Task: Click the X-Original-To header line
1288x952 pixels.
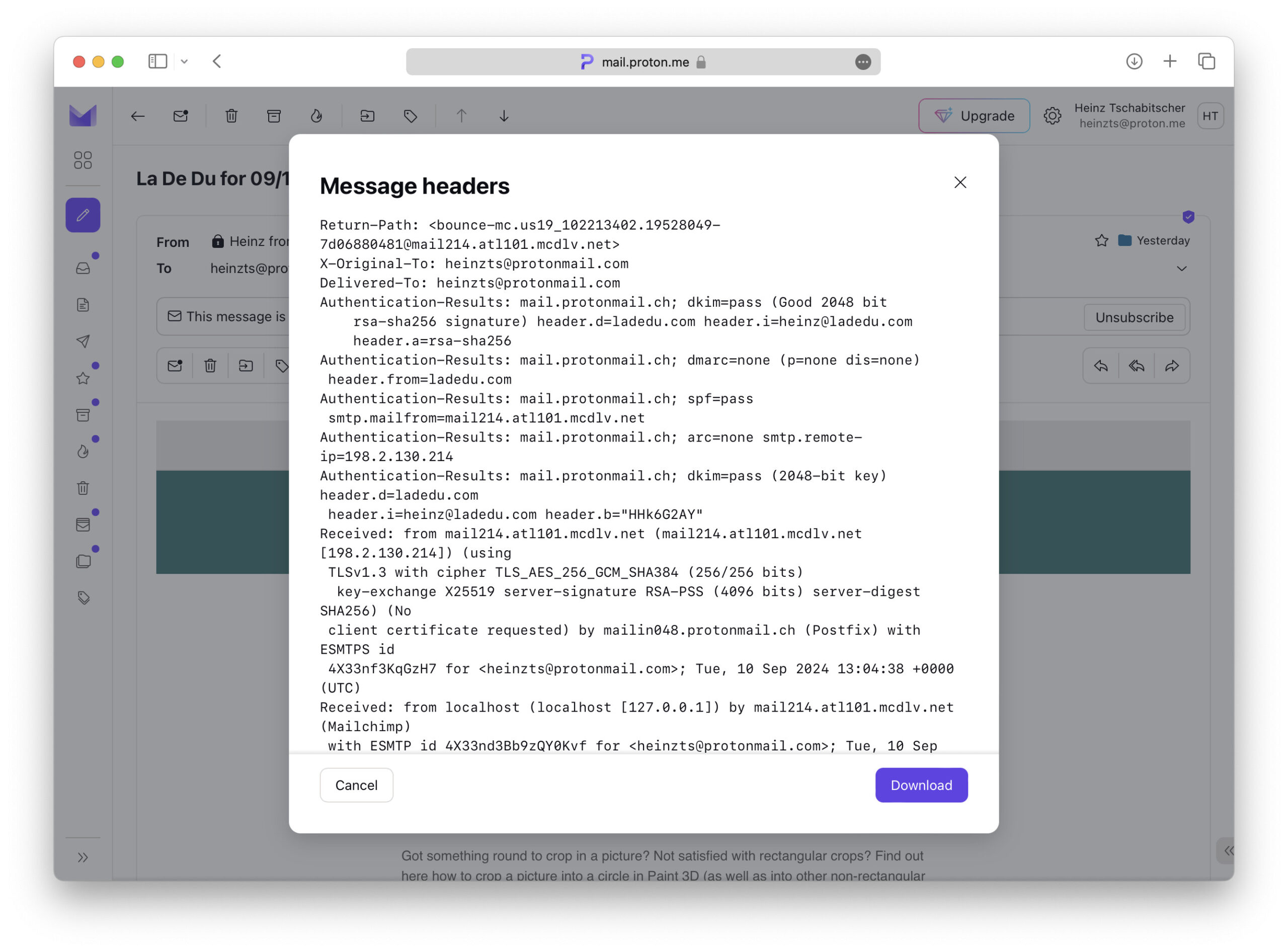Action: (x=474, y=264)
